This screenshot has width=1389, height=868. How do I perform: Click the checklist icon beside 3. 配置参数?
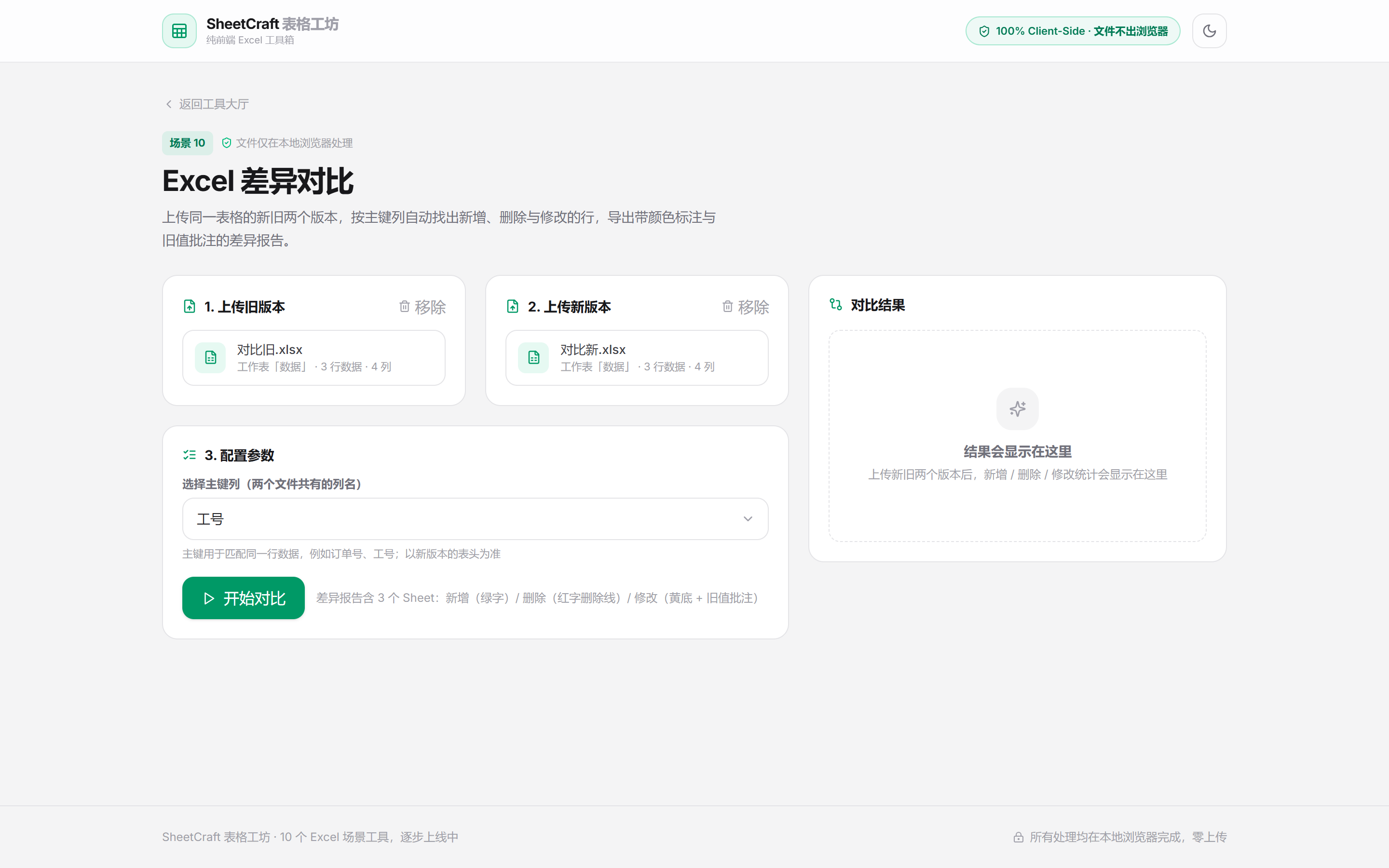pyautogui.click(x=190, y=455)
